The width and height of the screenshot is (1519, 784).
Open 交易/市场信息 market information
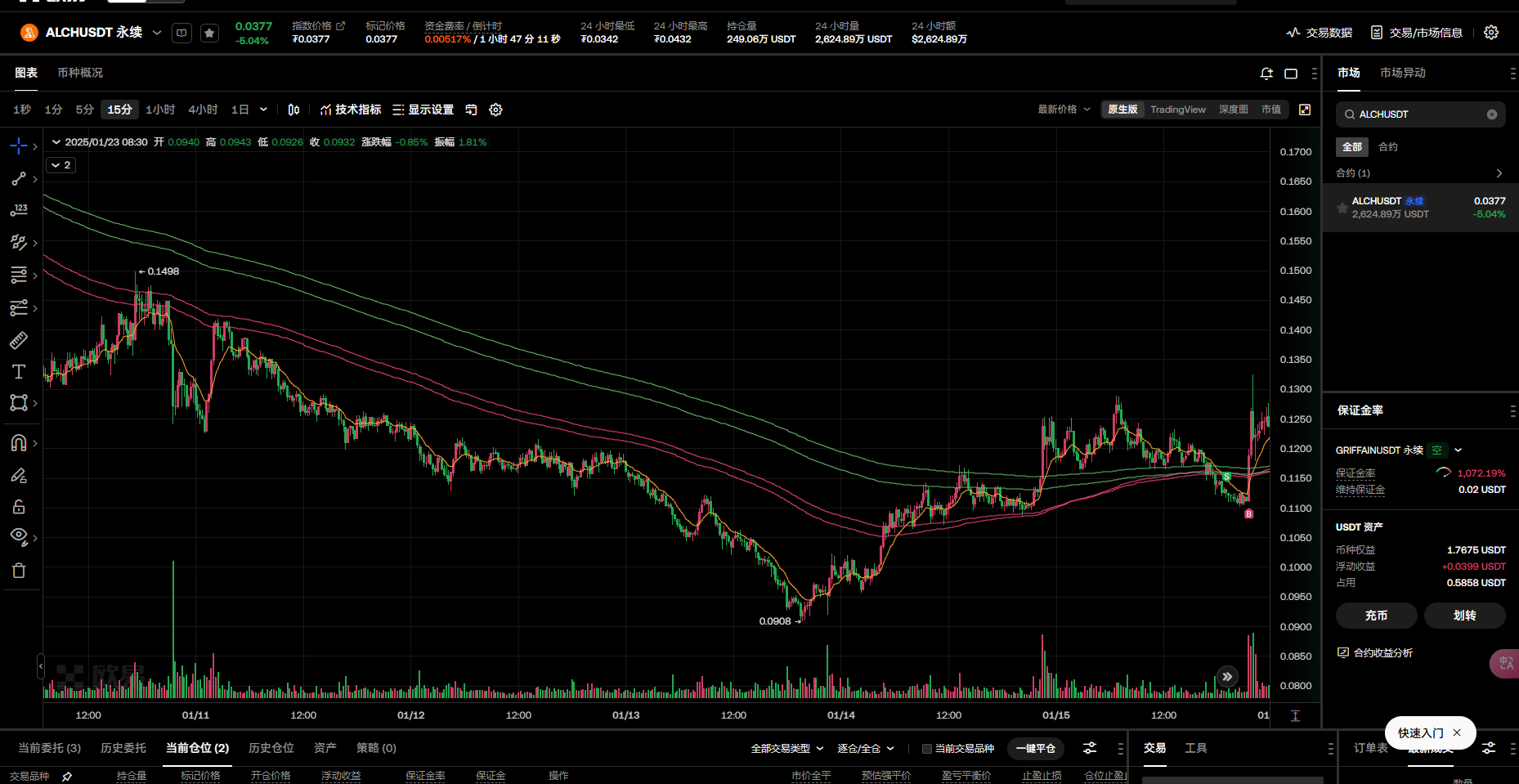(x=1417, y=33)
